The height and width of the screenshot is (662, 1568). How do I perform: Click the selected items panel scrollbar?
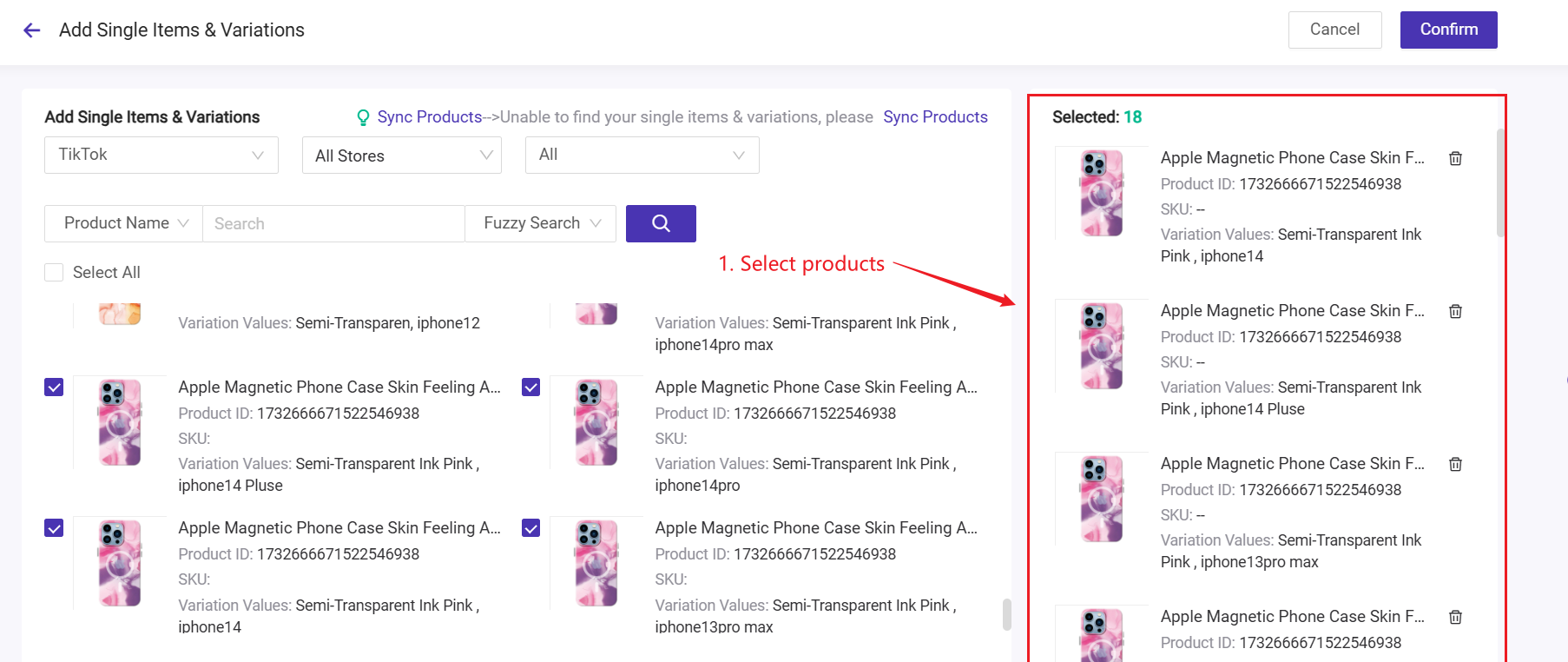click(1499, 182)
